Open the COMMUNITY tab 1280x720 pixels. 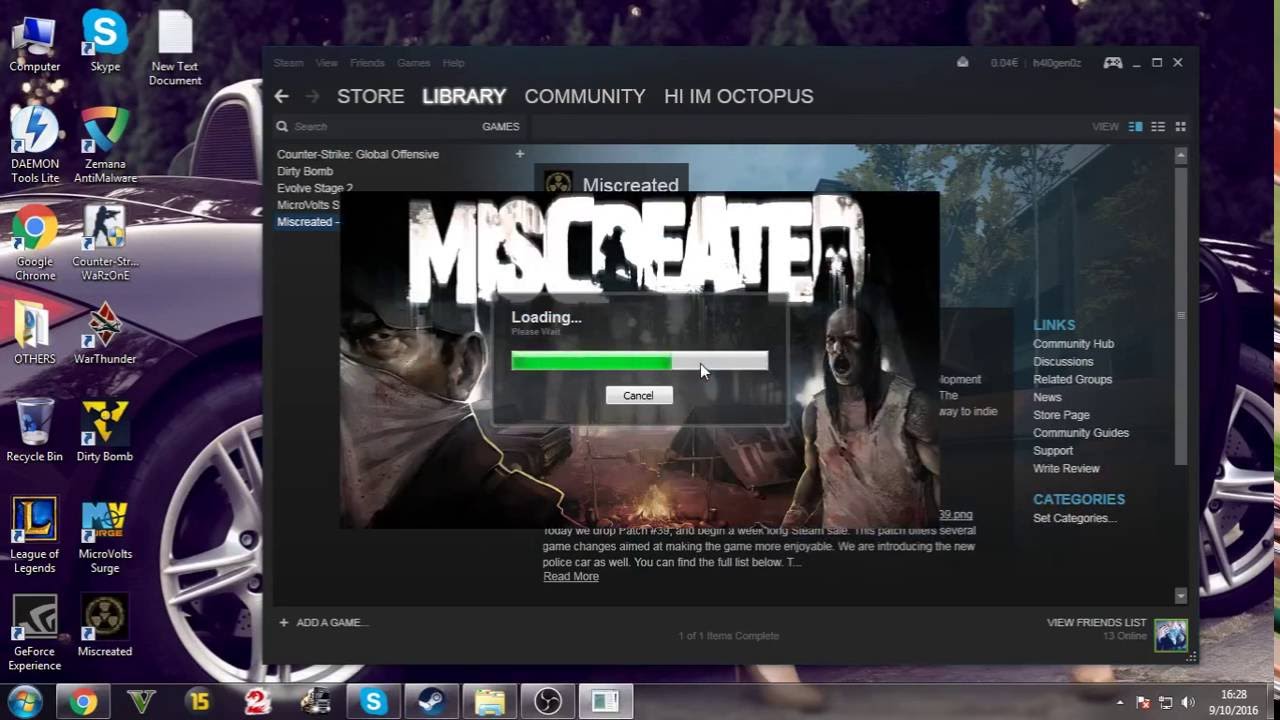click(585, 96)
